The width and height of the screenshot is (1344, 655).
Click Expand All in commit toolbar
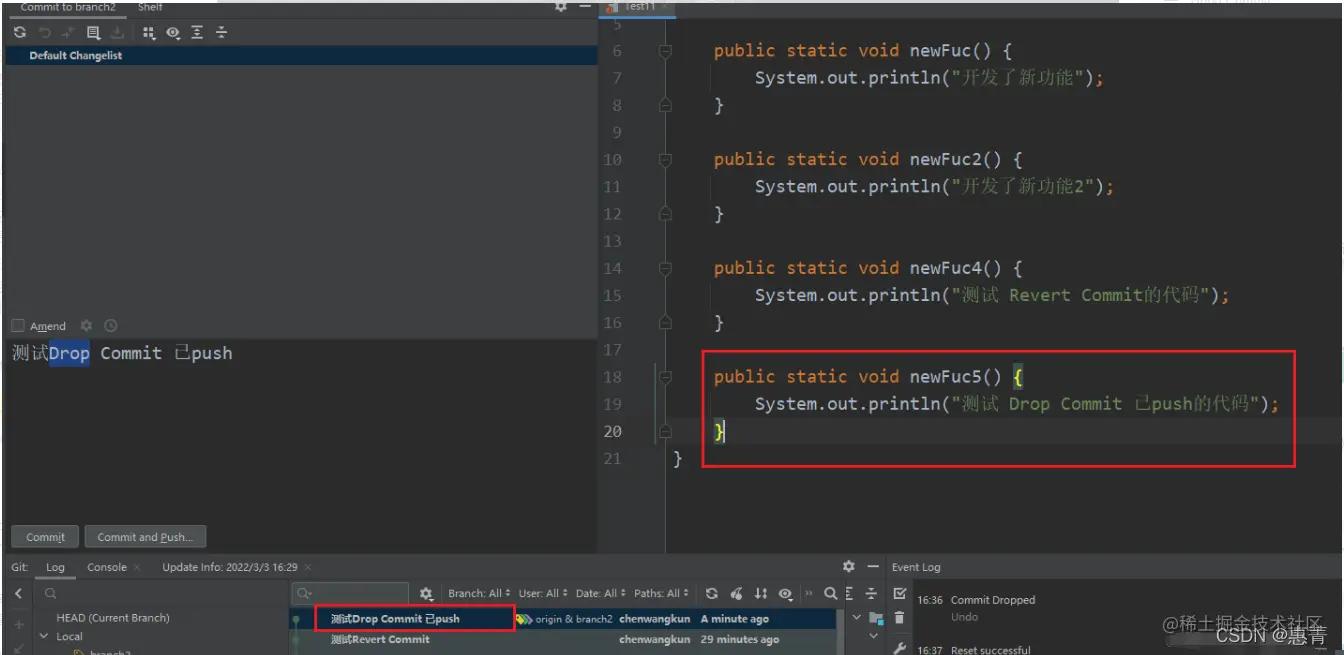coord(197,32)
